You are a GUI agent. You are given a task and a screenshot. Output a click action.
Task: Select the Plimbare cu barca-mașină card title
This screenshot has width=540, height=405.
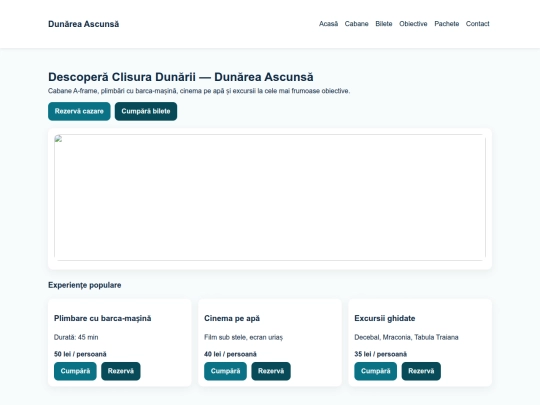103,318
